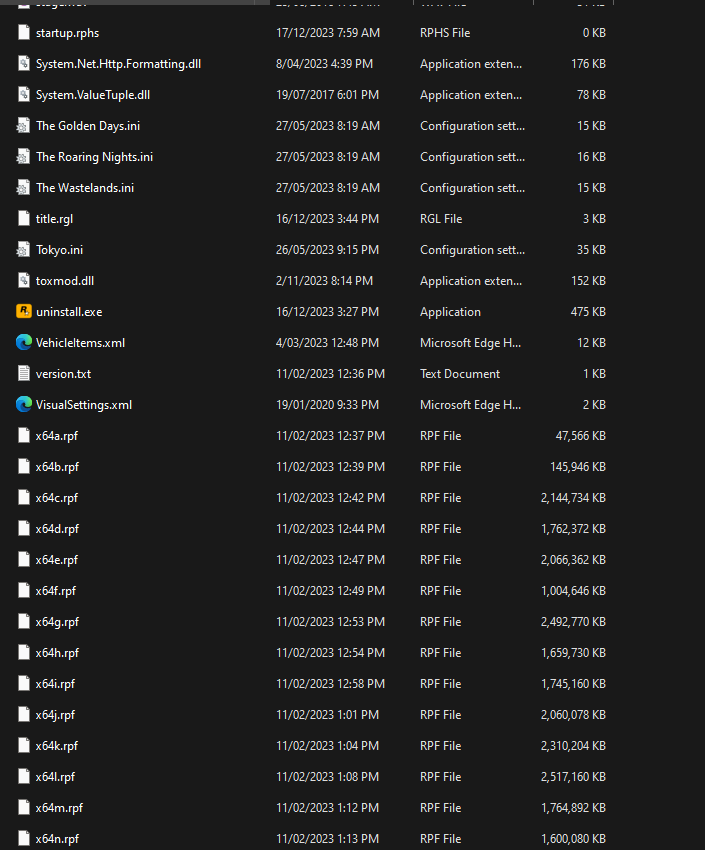Select the file name x64b.rpf
This screenshot has height=850, width=705.
click(x=57, y=467)
